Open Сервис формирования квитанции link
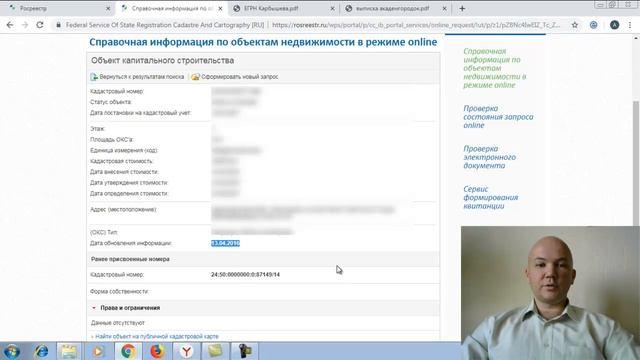 tap(490, 198)
